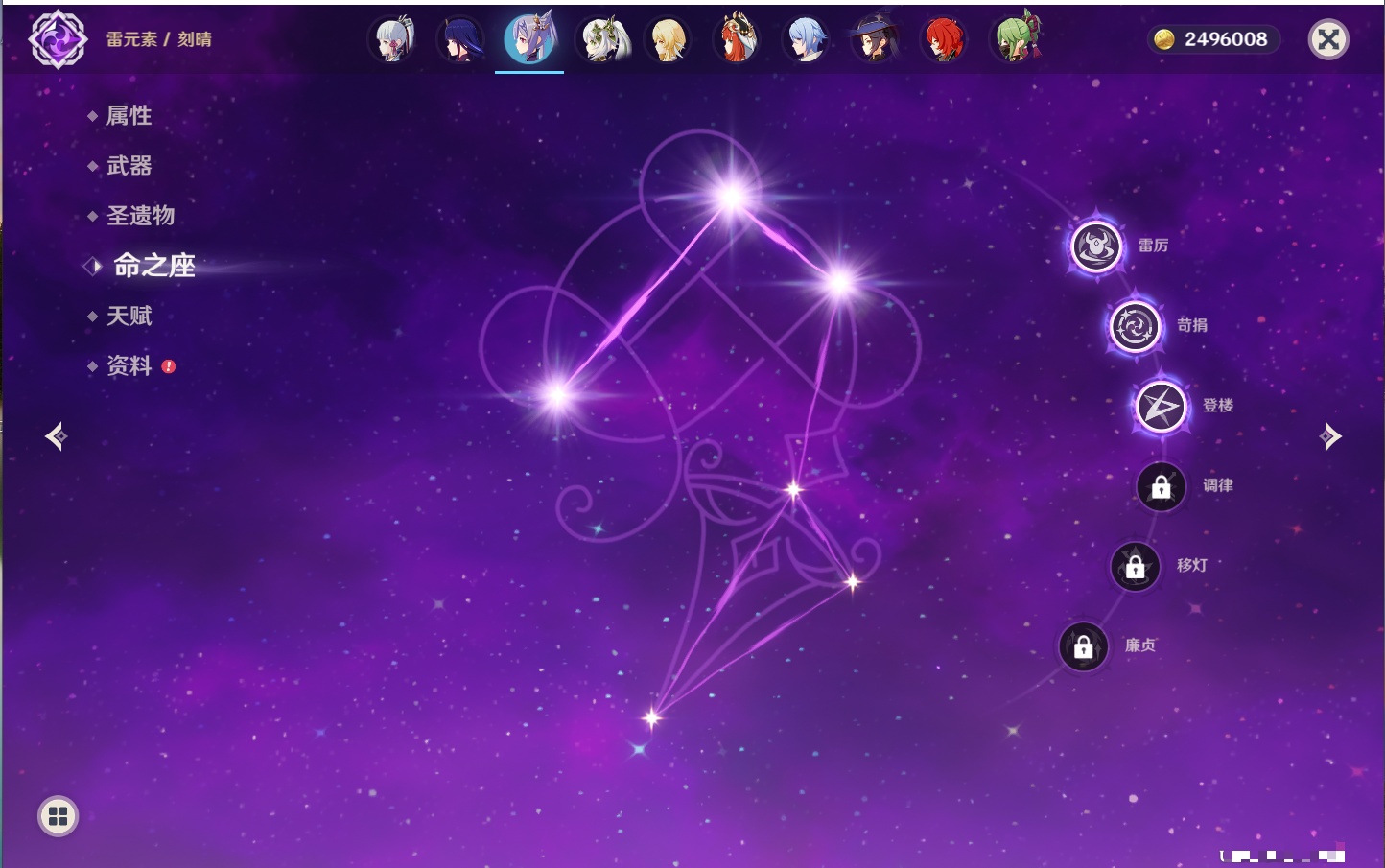Select the 苛捐 constellation icon

pos(1135,326)
